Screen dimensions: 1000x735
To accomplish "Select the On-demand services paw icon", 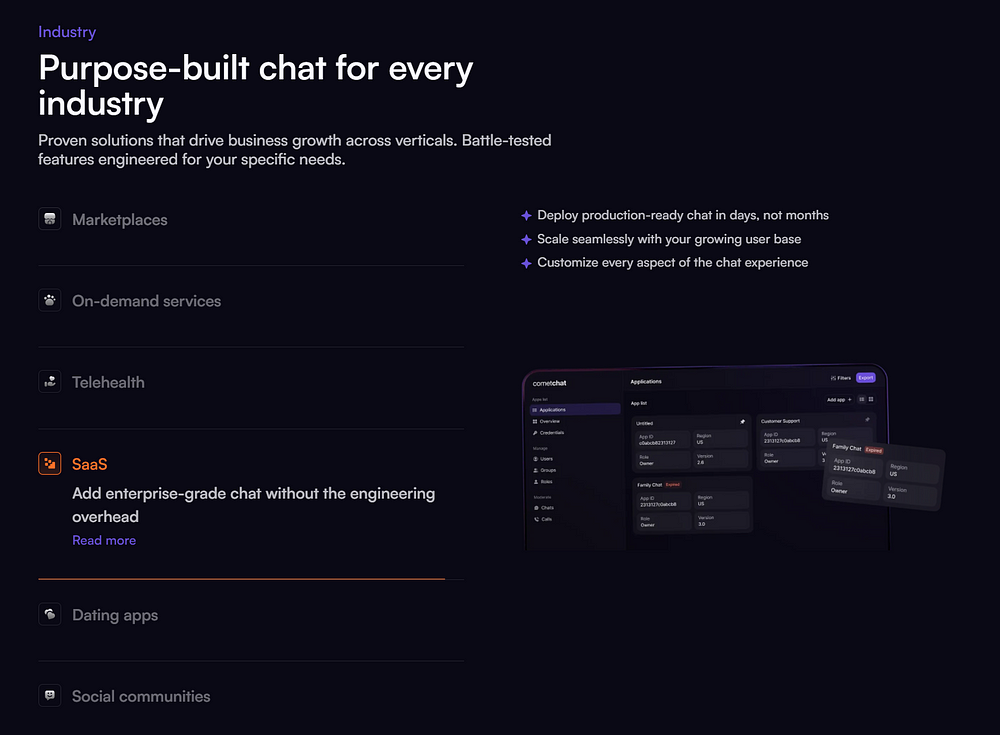I will pos(50,301).
